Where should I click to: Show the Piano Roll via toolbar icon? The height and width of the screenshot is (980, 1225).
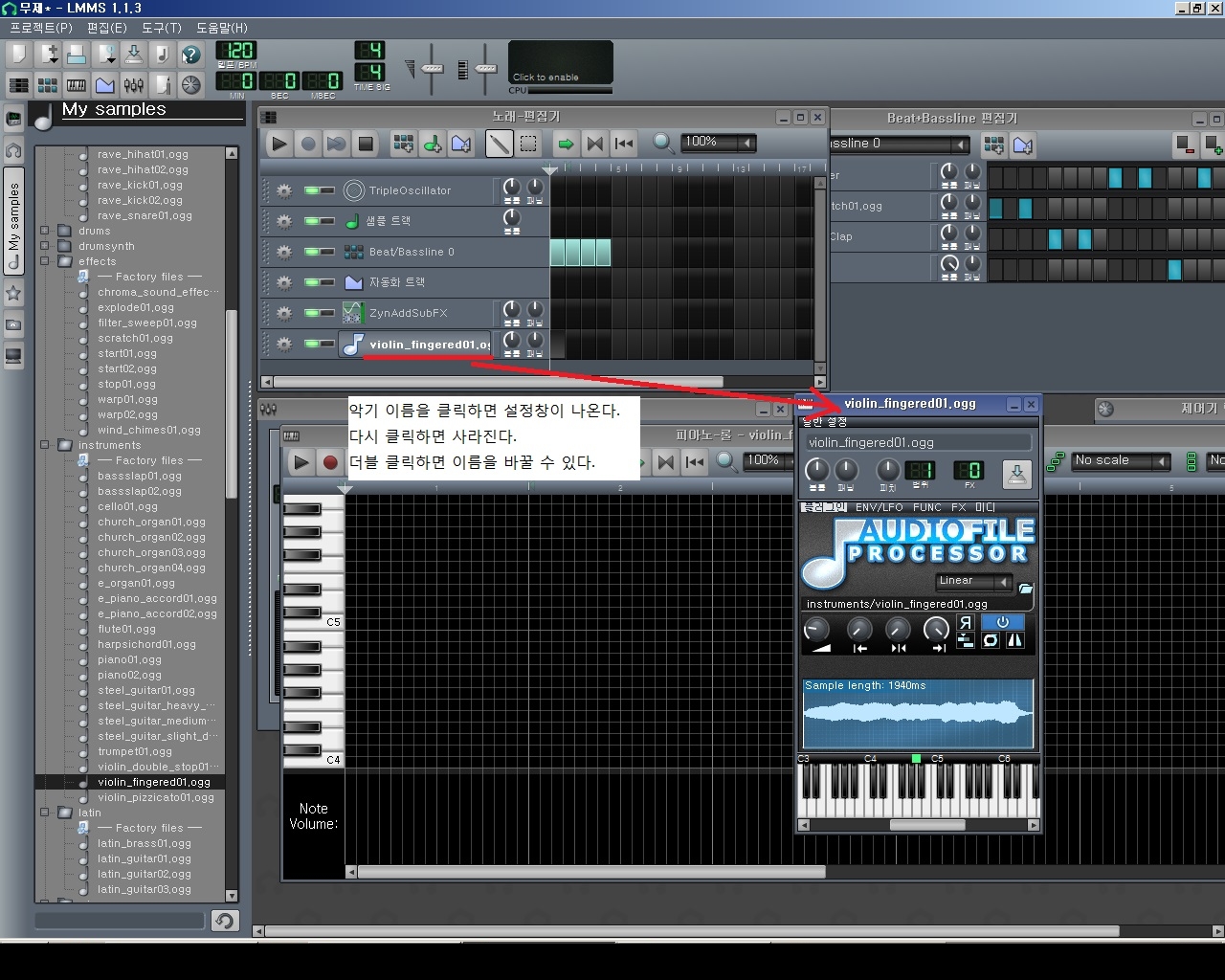coord(76,85)
